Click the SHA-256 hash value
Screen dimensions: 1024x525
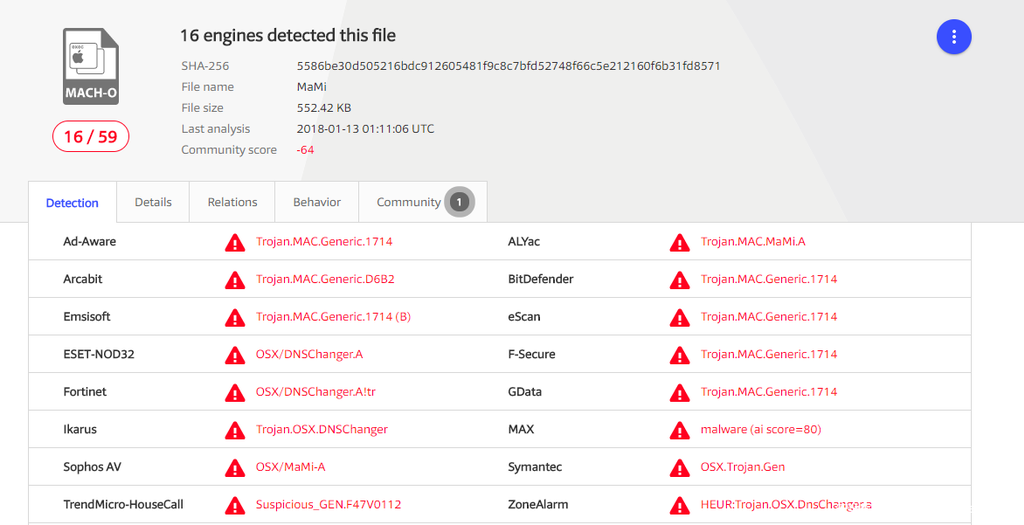[508, 66]
